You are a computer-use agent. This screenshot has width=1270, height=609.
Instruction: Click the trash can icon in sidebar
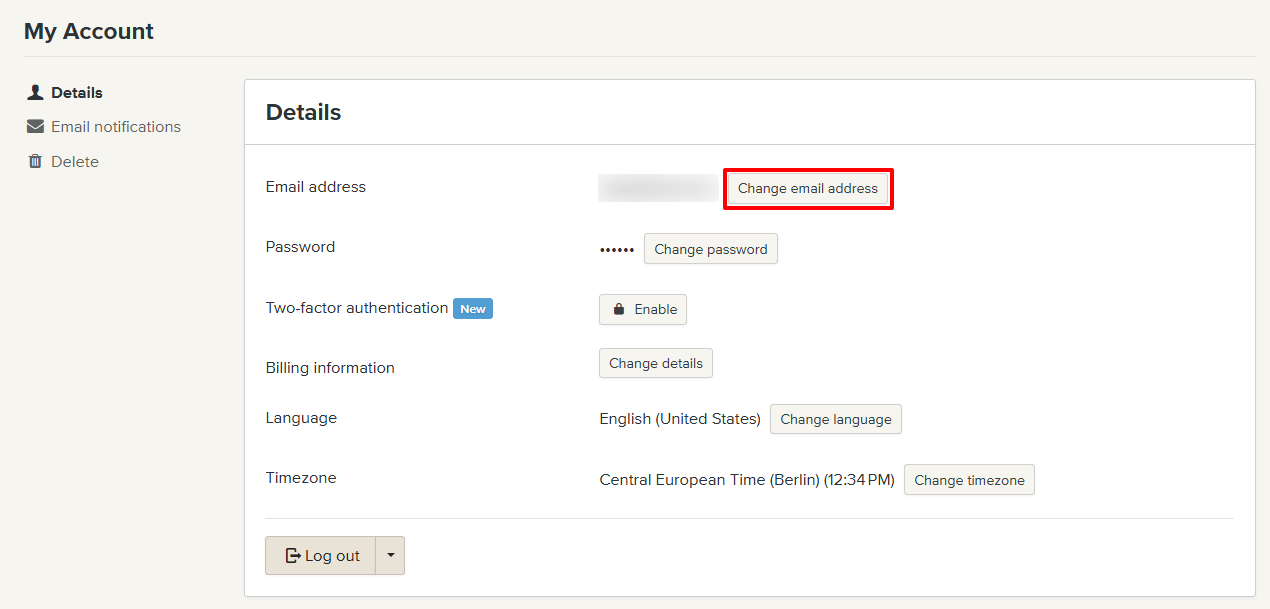pyautogui.click(x=35, y=161)
